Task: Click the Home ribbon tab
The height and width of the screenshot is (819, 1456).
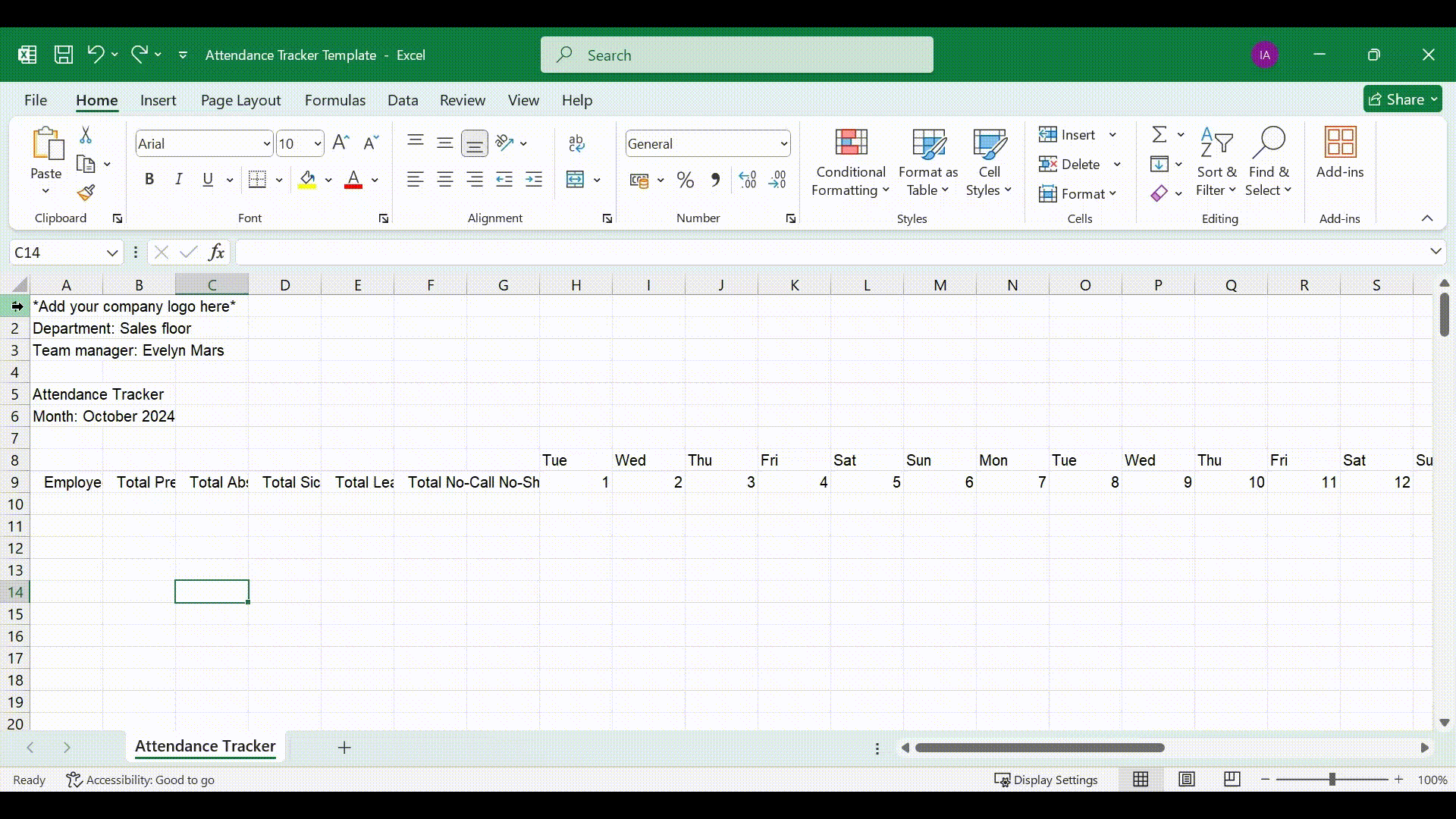Action: [96, 99]
